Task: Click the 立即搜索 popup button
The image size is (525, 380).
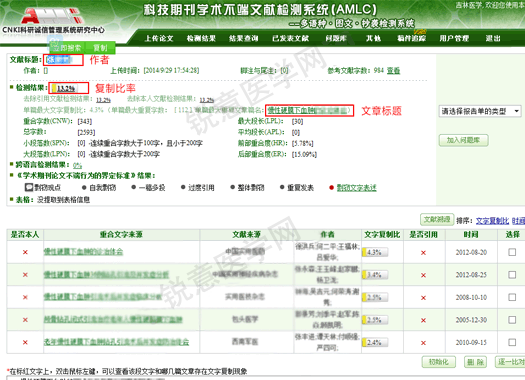Action: (x=67, y=48)
